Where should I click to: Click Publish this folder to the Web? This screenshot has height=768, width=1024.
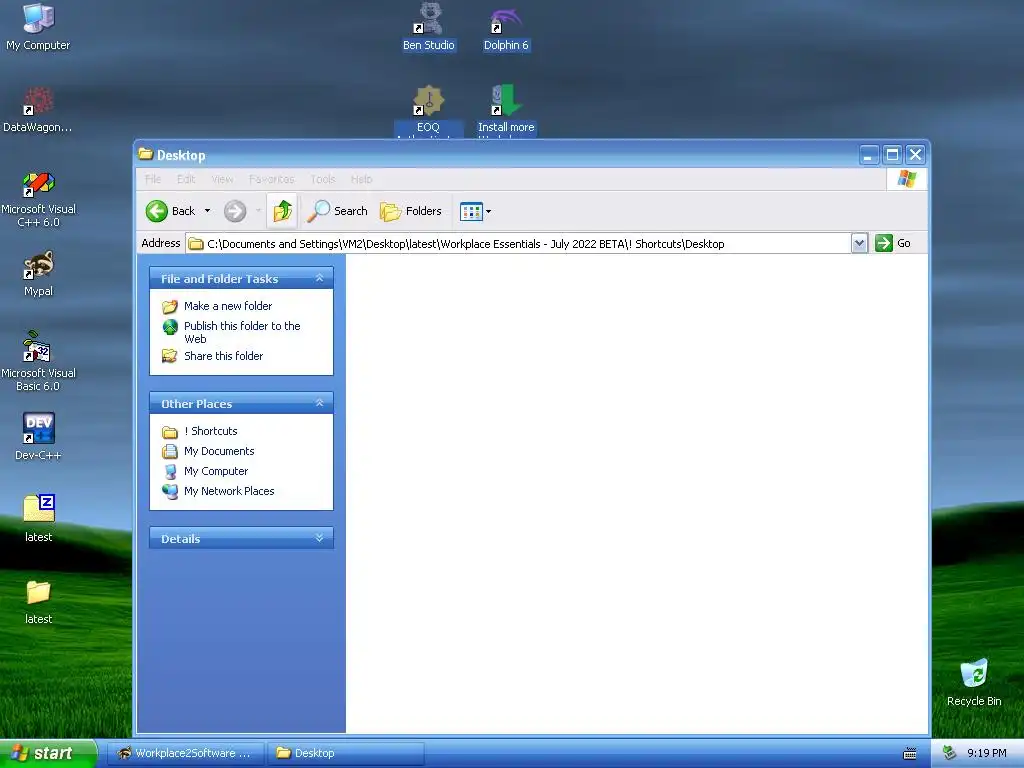pos(242,332)
